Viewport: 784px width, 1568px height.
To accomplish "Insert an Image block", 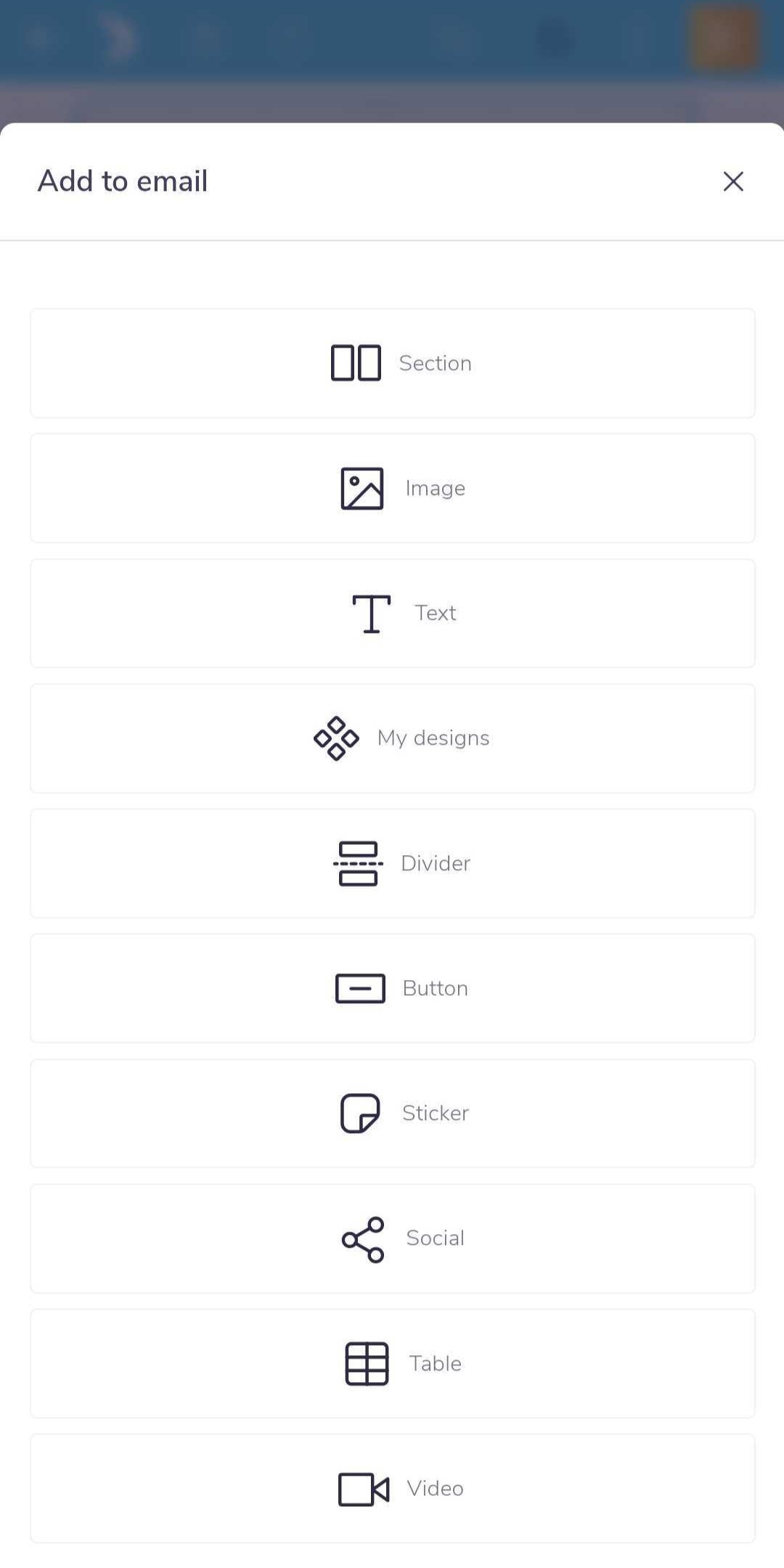I will click(x=393, y=489).
